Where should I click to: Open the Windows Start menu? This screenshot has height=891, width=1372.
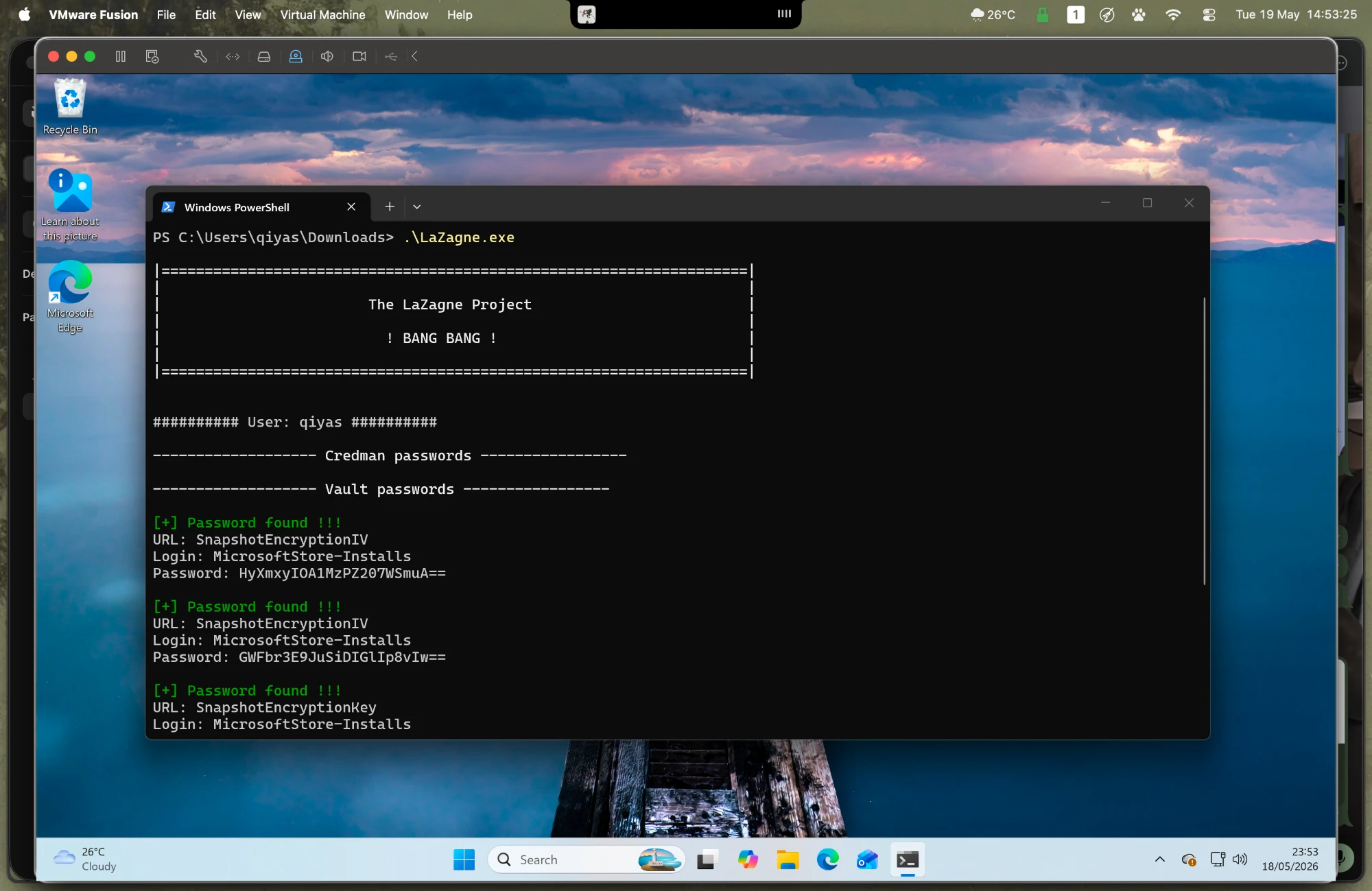tap(464, 859)
